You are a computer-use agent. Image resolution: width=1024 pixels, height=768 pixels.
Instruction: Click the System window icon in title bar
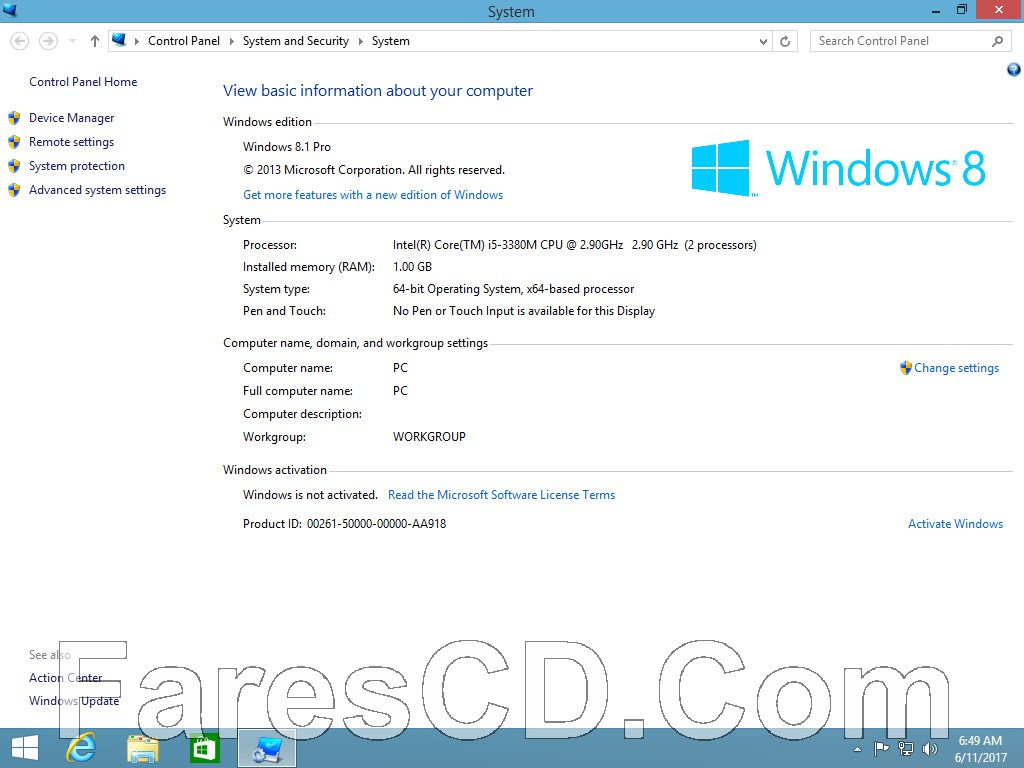(10, 10)
